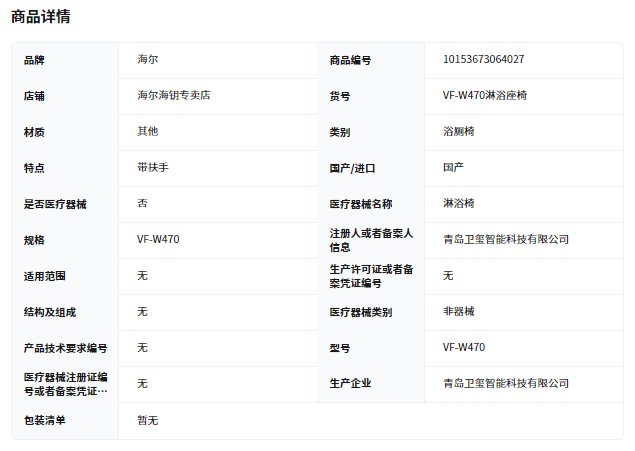Select 无 in 医疗器械注册证编号 row

142,384
